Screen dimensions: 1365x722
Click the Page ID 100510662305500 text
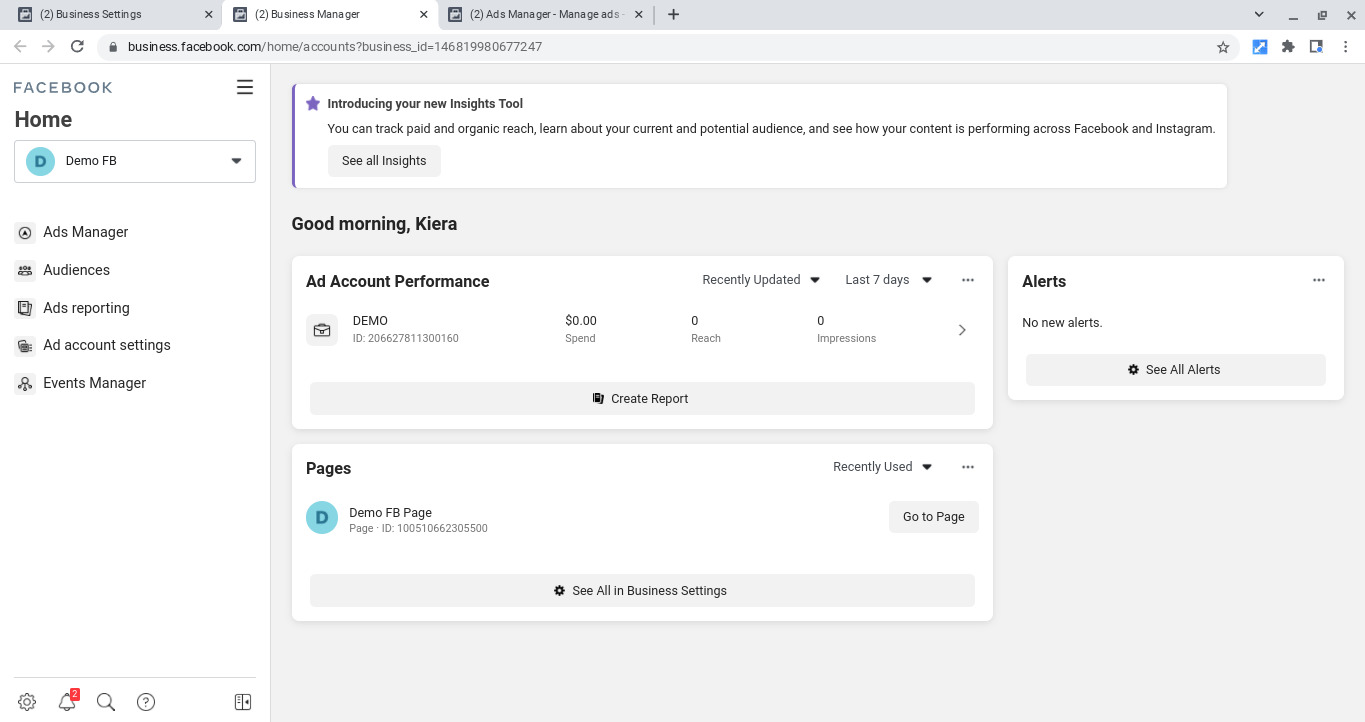[x=418, y=528]
